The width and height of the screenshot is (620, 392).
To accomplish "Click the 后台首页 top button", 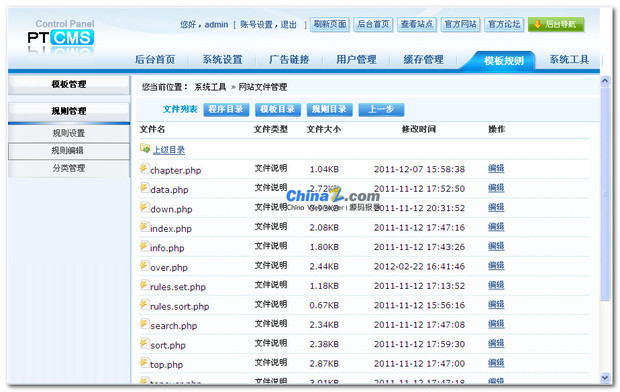I will (x=373, y=25).
